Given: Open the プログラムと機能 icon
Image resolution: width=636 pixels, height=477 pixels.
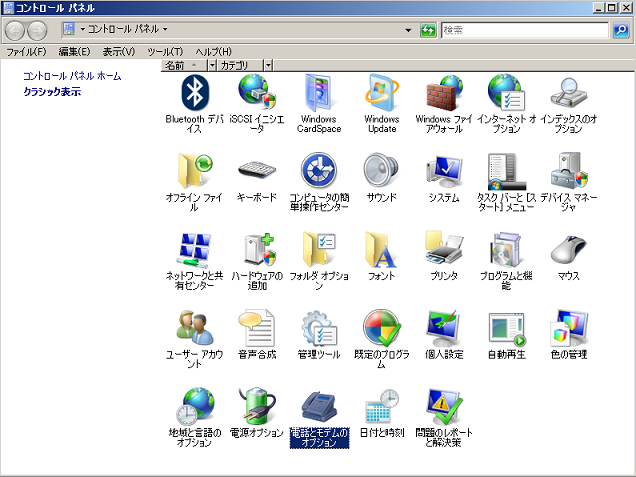Looking at the screenshot, I should 506,249.
